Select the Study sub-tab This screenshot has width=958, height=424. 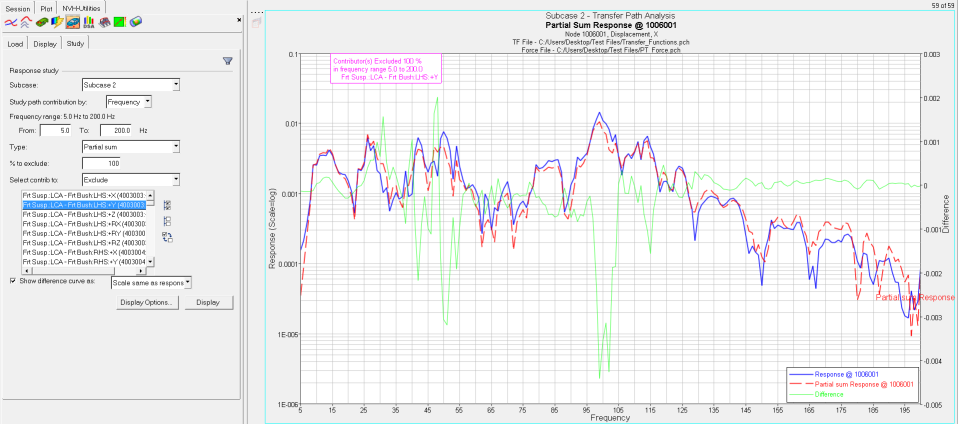[x=76, y=43]
